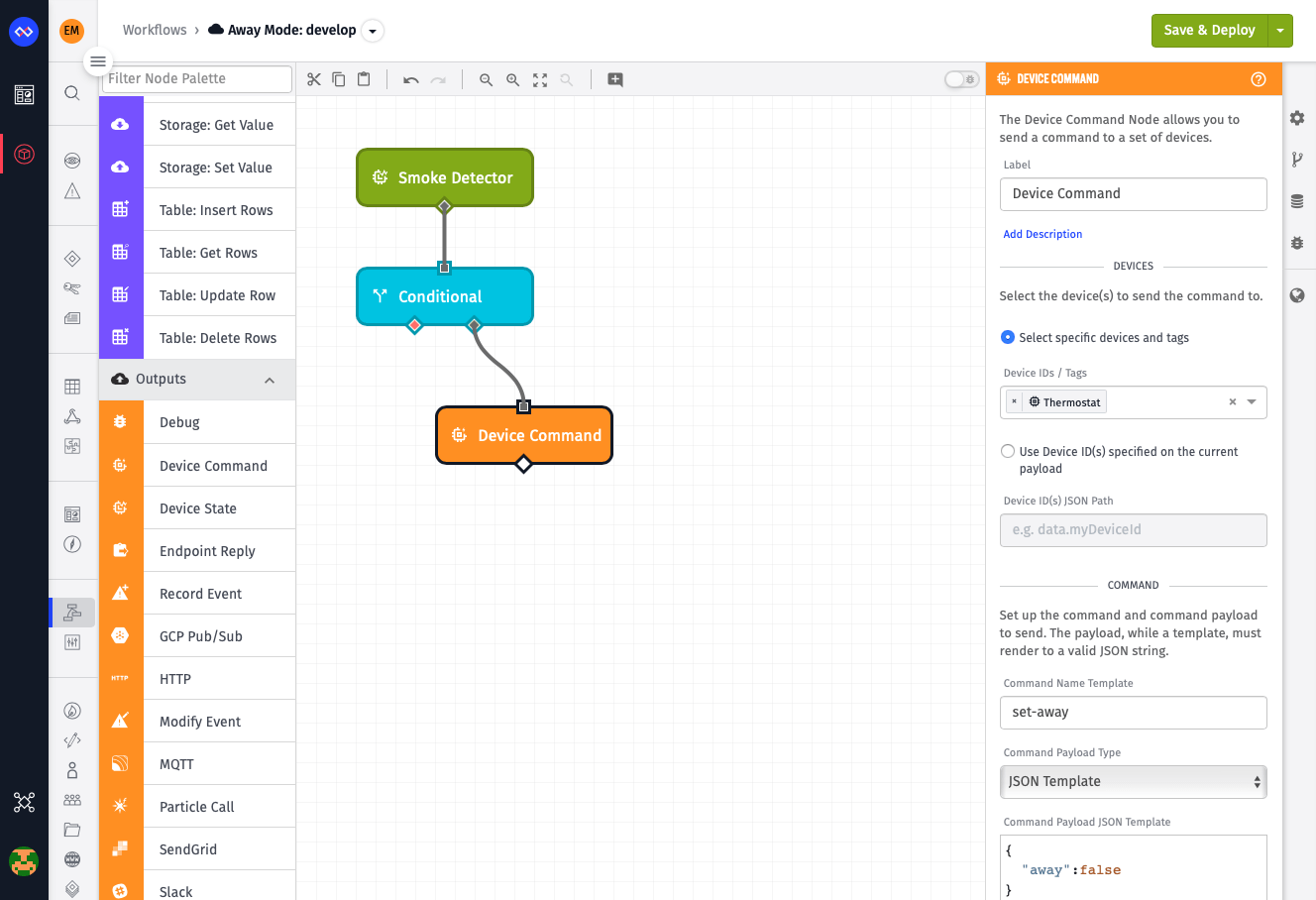1316x900 pixels.
Task: Add a comment note to canvas
Action: (615, 79)
